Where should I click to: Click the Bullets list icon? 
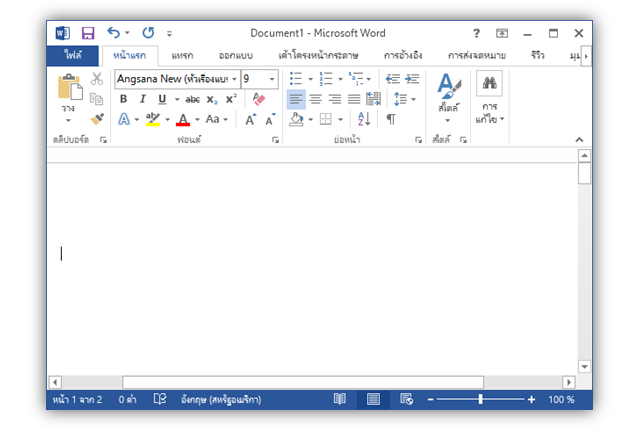click(x=296, y=78)
